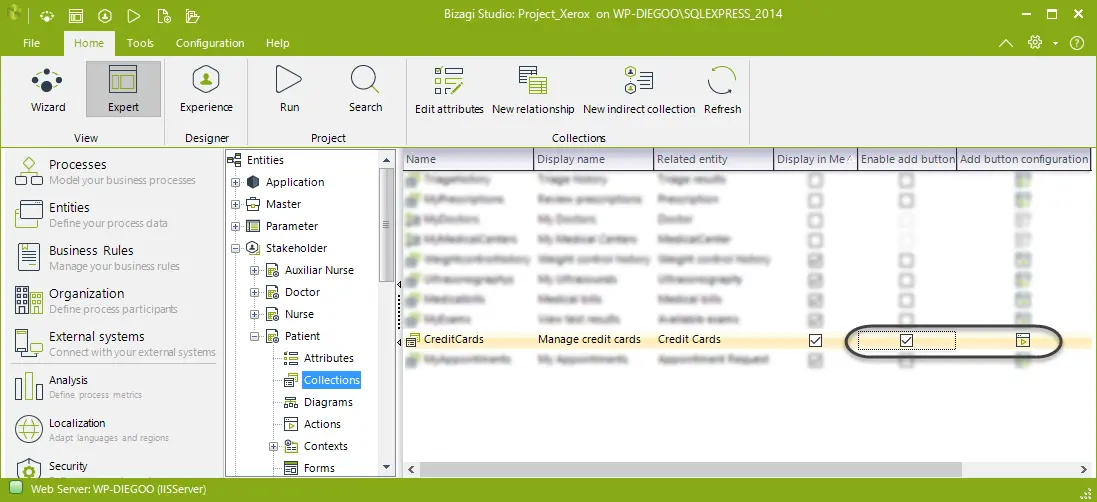
Task: Toggle Enable add button for TriageHistory row
Action: click(x=907, y=180)
